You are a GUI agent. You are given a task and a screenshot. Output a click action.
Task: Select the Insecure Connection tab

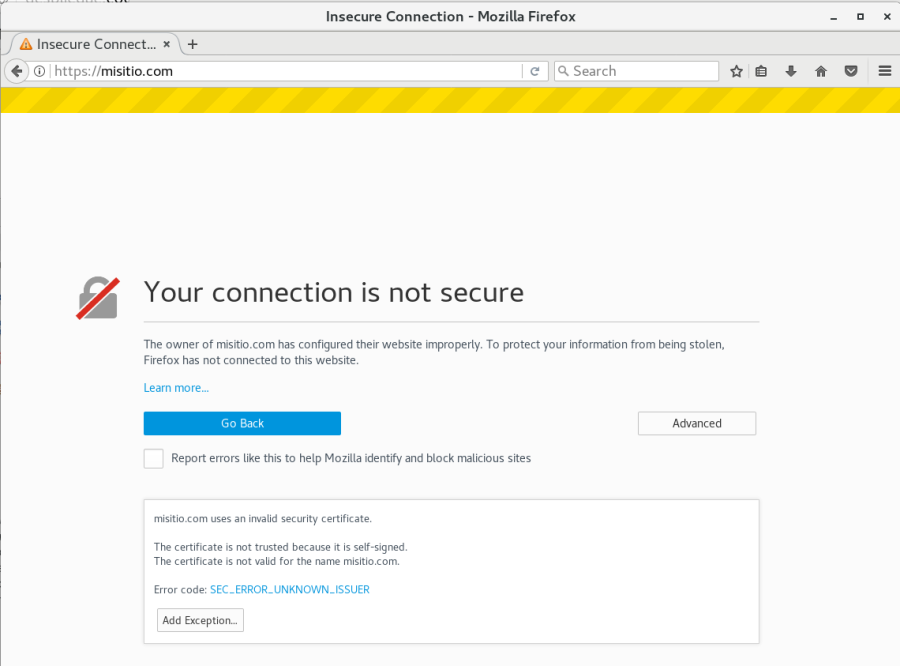[x=95, y=44]
